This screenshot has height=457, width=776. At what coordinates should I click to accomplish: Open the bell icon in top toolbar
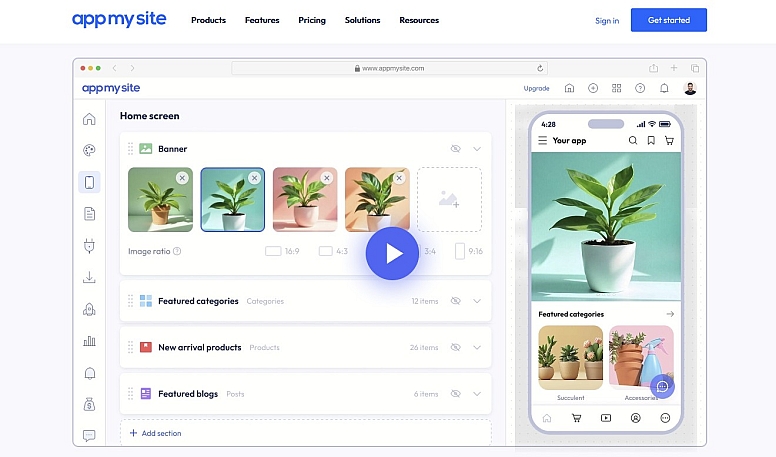click(664, 88)
